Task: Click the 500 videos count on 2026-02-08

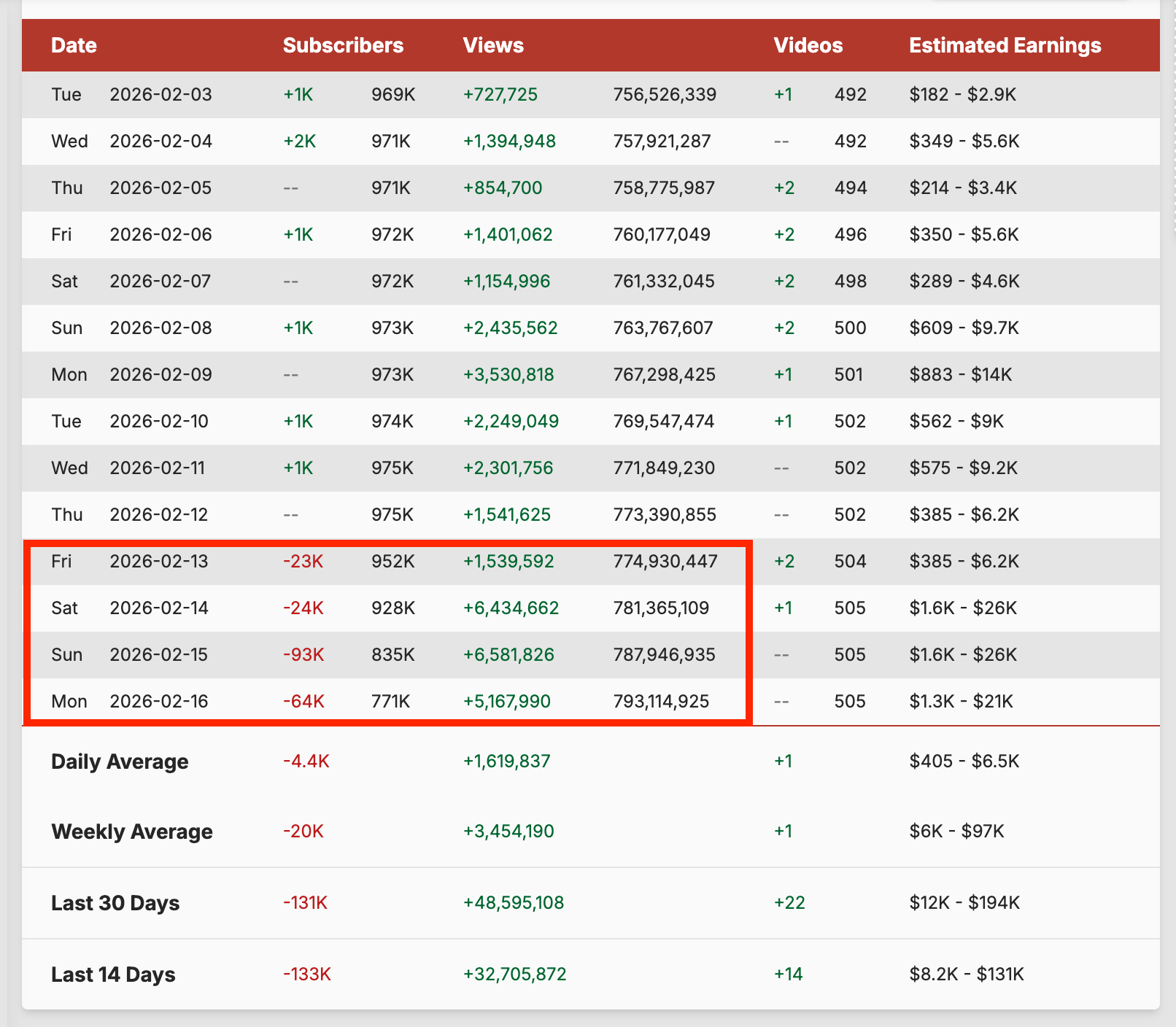Action: tap(850, 328)
